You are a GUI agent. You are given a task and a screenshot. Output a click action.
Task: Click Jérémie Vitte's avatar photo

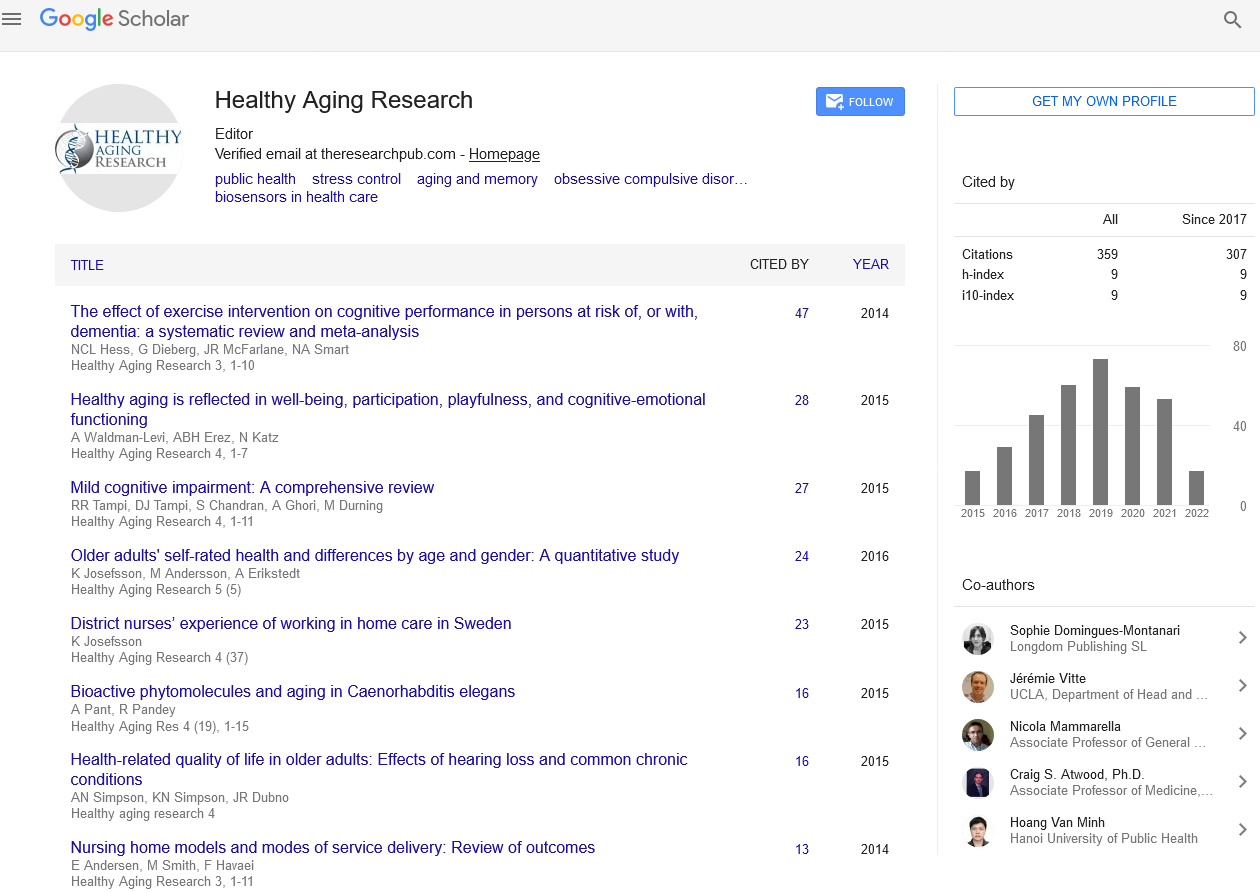pyautogui.click(x=977, y=687)
